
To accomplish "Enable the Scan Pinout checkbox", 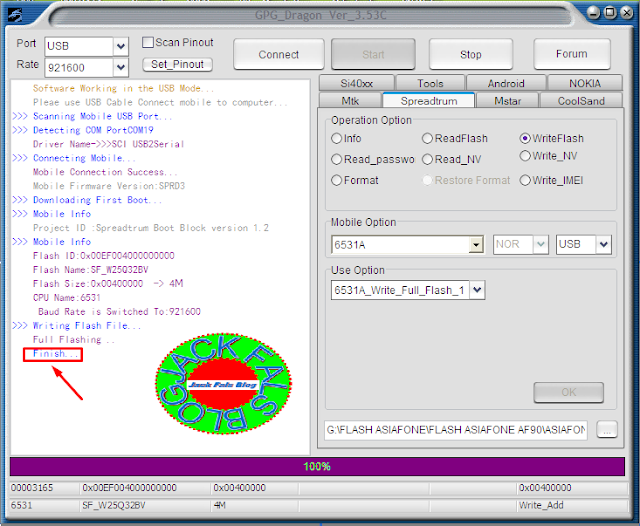I will (x=148, y=42).
